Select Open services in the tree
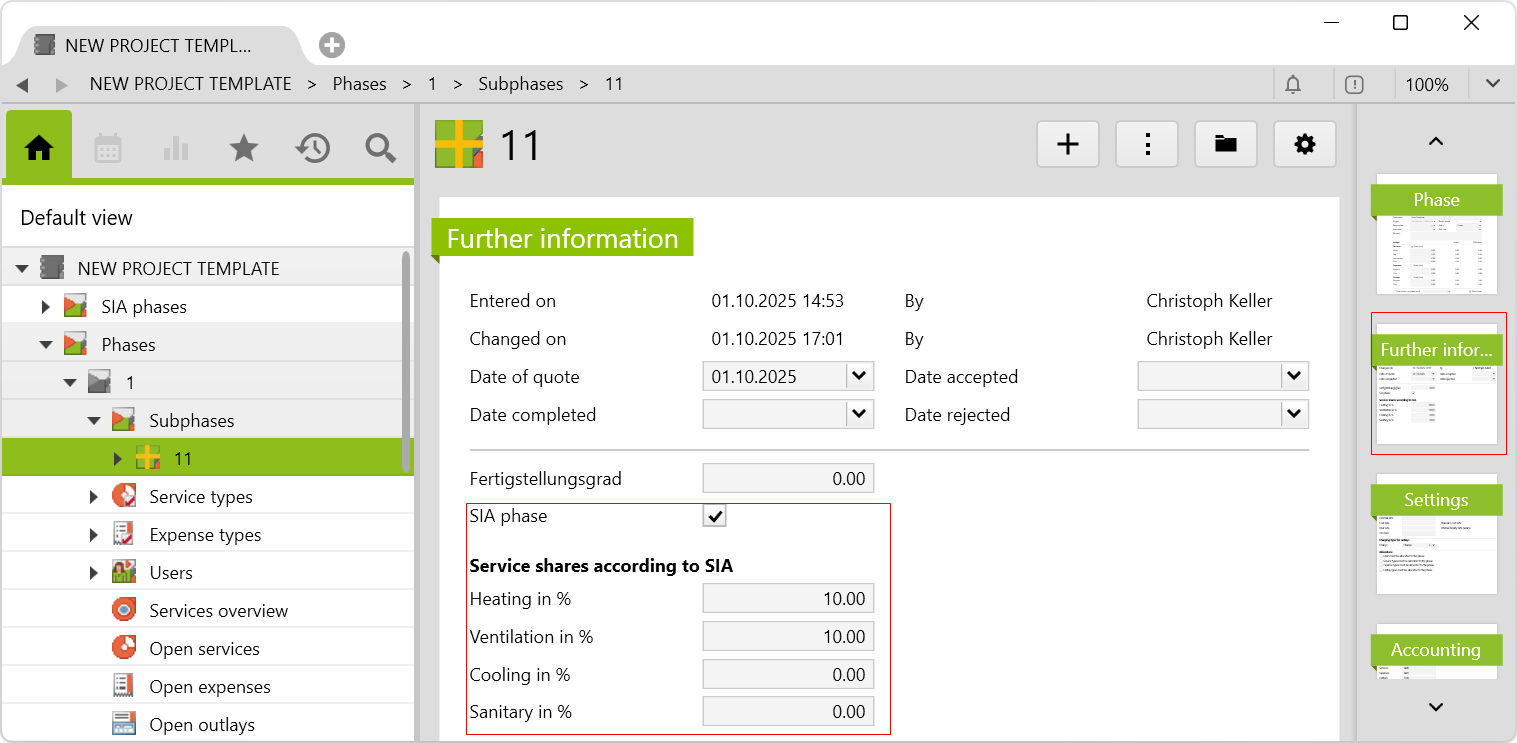Image resolution: width=1517 pixels, height=743 pixels. [x=204, y=649]
